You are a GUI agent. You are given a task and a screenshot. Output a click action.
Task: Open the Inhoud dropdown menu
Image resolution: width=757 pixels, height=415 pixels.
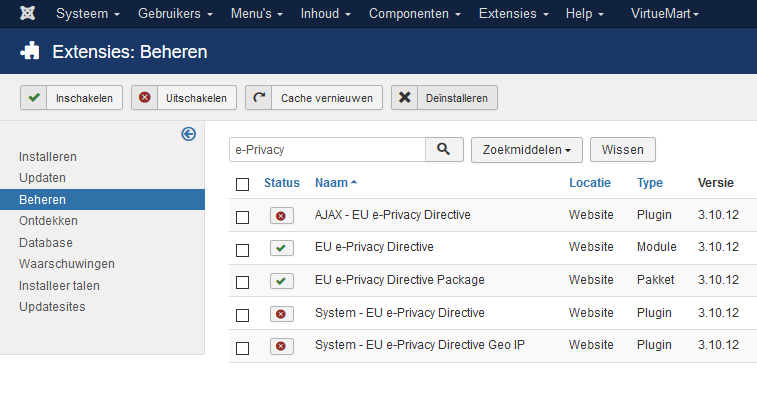325,14
